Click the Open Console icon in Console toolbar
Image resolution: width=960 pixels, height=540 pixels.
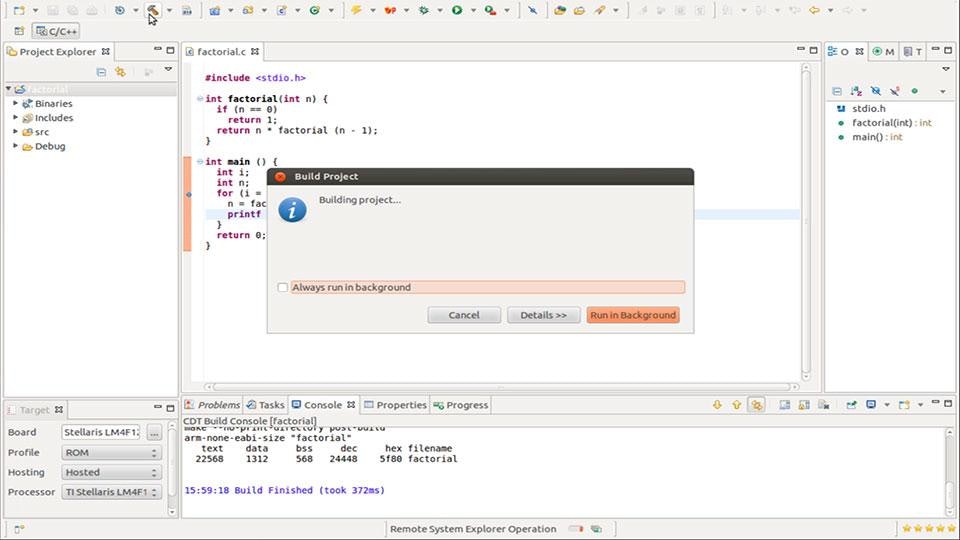pyautogui.click(x=904, y=405)
